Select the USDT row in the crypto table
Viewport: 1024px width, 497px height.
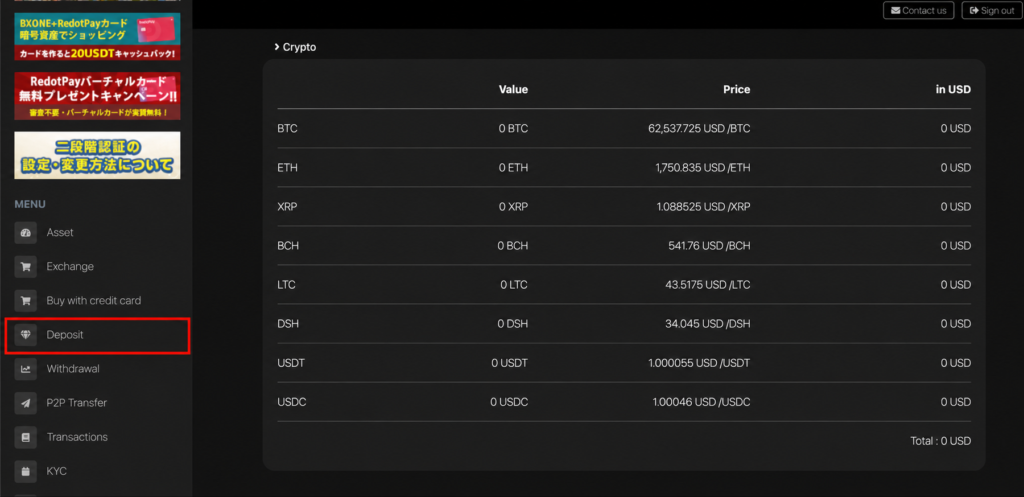(624, 363)
